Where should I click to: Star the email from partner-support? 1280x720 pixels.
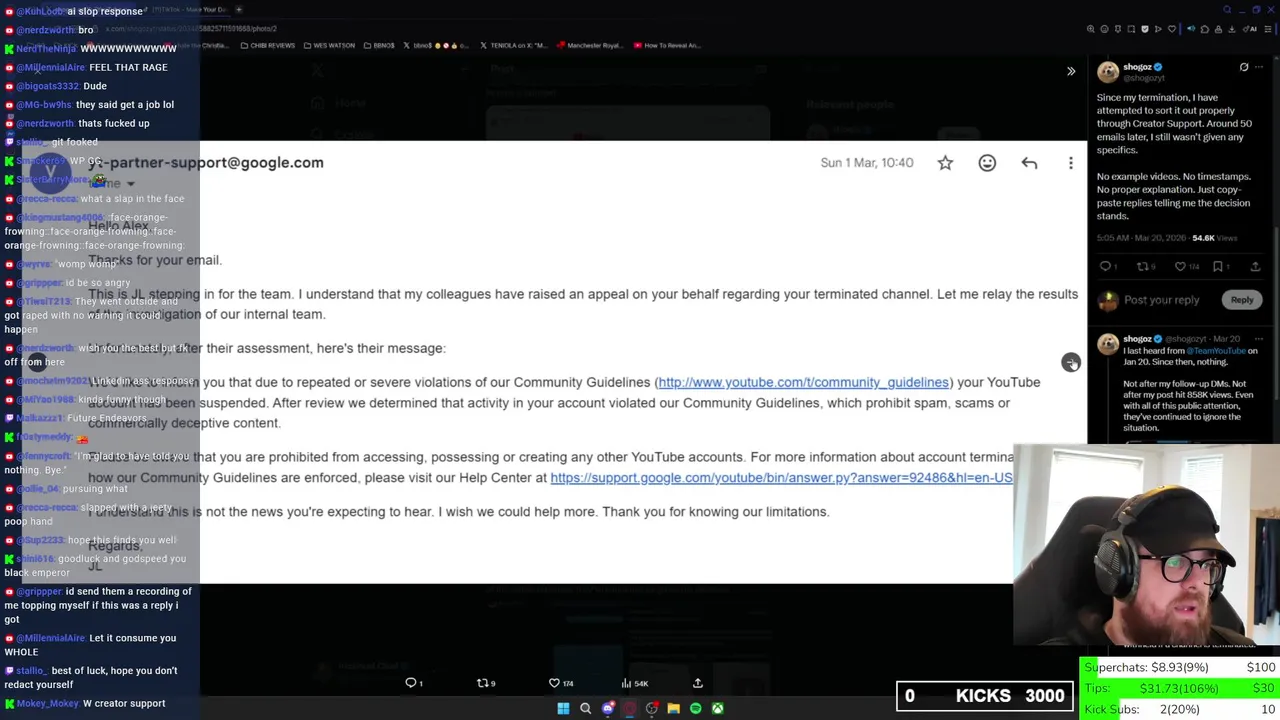(945, 162)
